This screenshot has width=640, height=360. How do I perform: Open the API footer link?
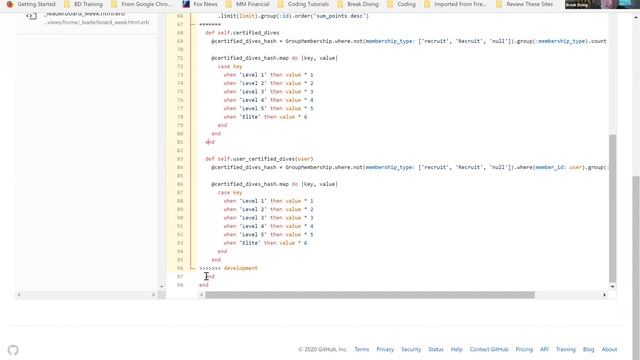coord(544,349)
